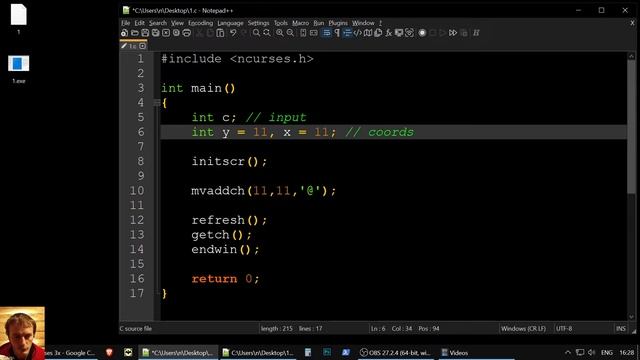Save the current file with the Save icon
This screenshot has width=640, height=360.
[145, 33]
